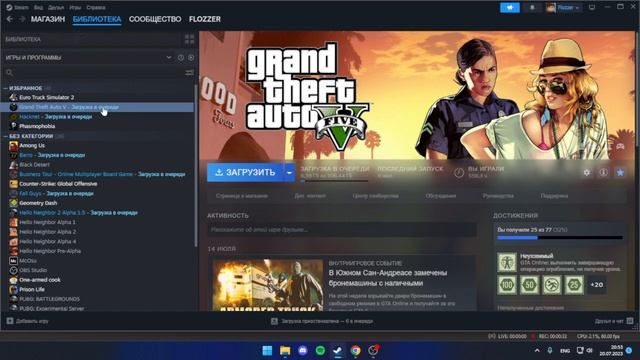Image resolution: width=640 pixels, height=360 pixels.
Task: Open the Игры menu
Action: [75, 7]
